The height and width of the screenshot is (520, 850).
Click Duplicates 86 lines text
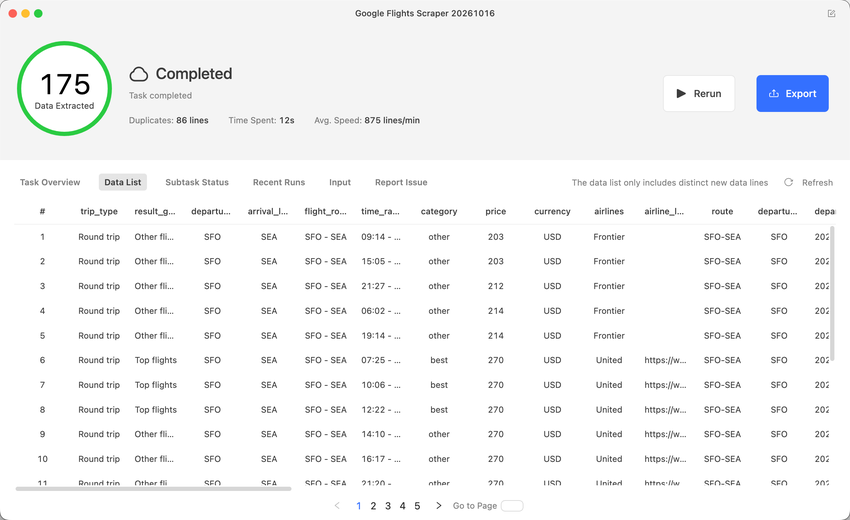point(169,120)
